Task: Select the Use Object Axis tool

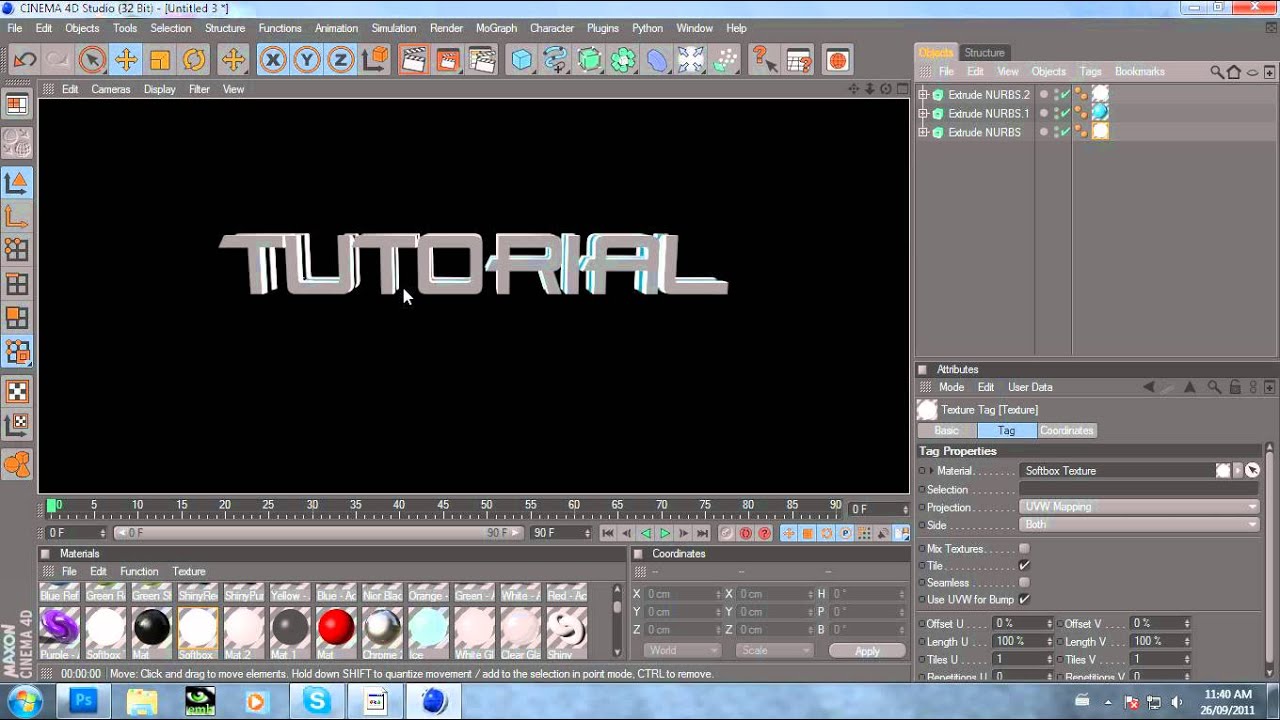Action: click(x=17, y=216)
